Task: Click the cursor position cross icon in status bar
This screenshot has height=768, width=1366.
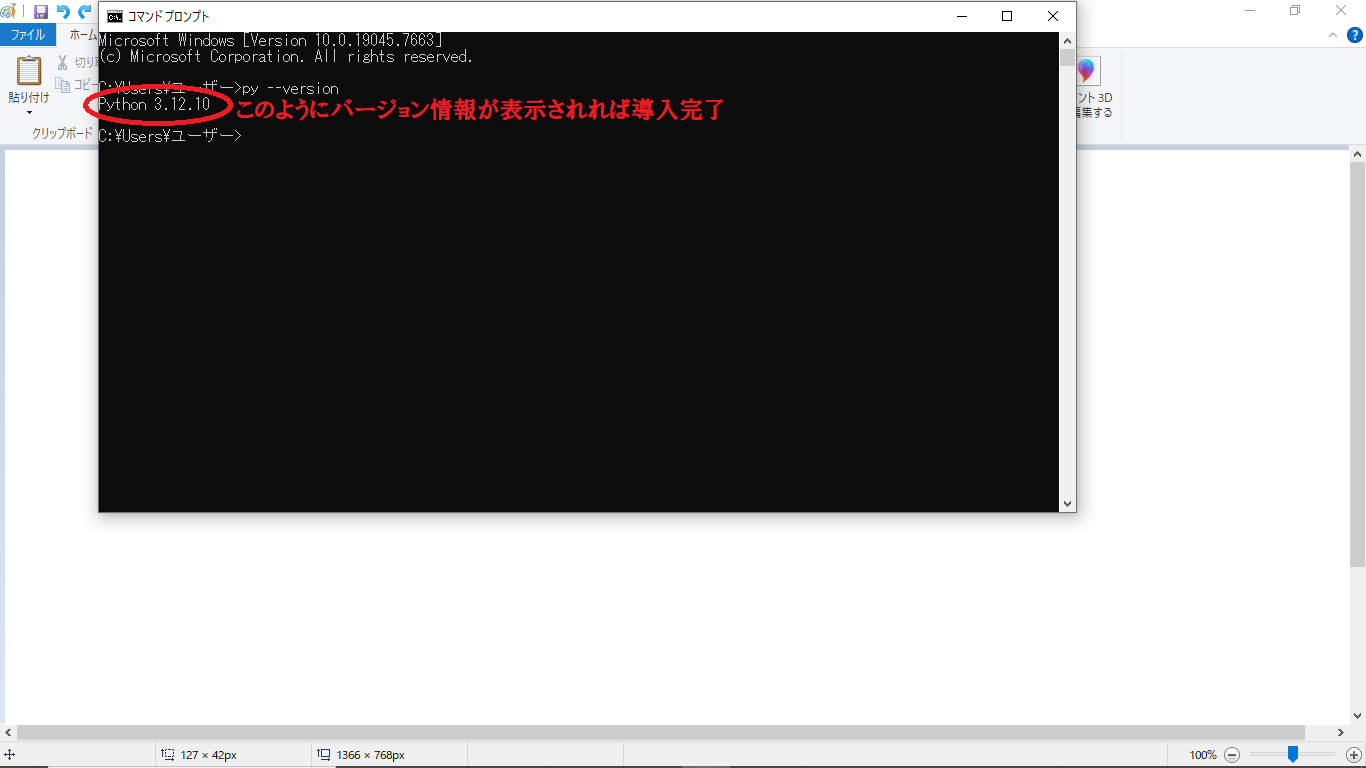Action: point(9,755)
